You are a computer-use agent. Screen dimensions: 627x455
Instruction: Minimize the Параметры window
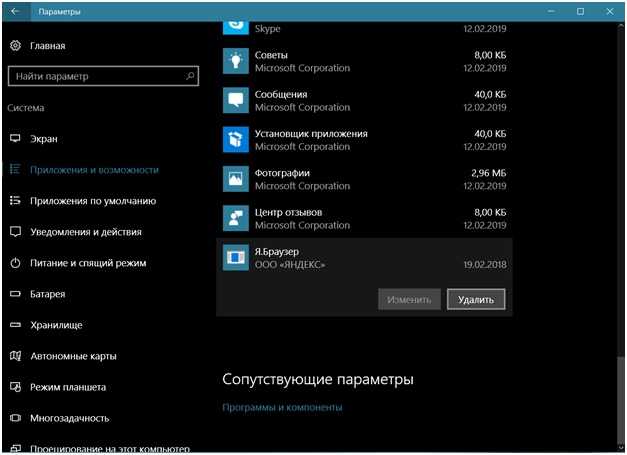551,12
